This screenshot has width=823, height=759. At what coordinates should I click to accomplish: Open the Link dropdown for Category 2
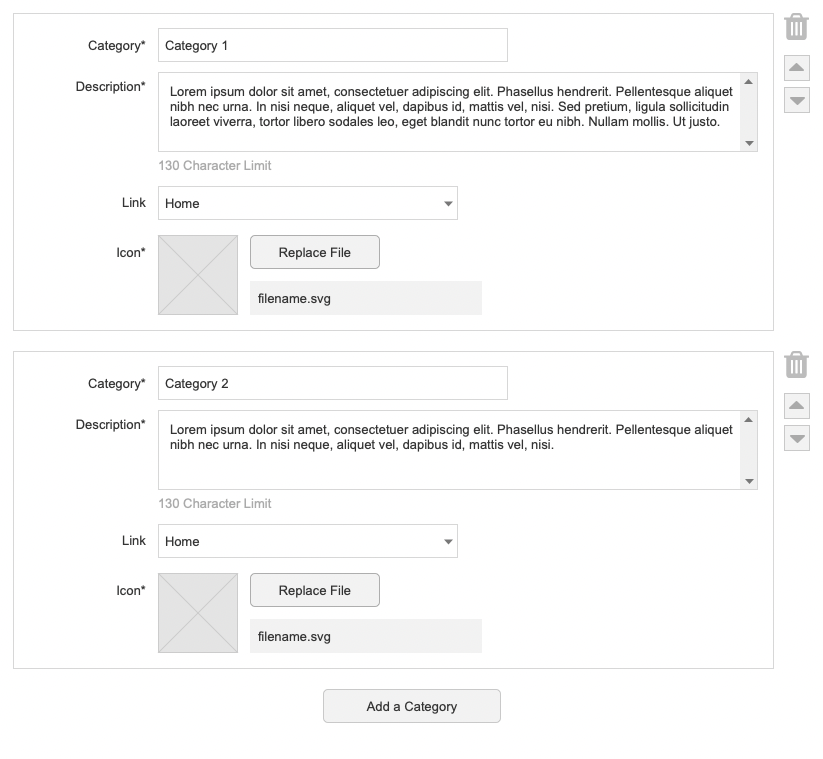point(307,541)
